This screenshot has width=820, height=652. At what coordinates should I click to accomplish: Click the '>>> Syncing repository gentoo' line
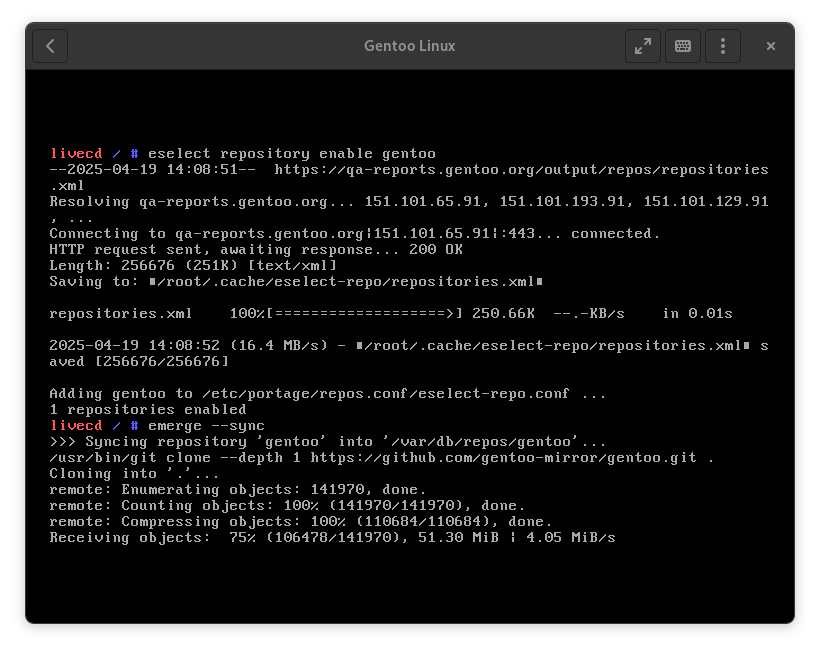[x=327, y=442]
